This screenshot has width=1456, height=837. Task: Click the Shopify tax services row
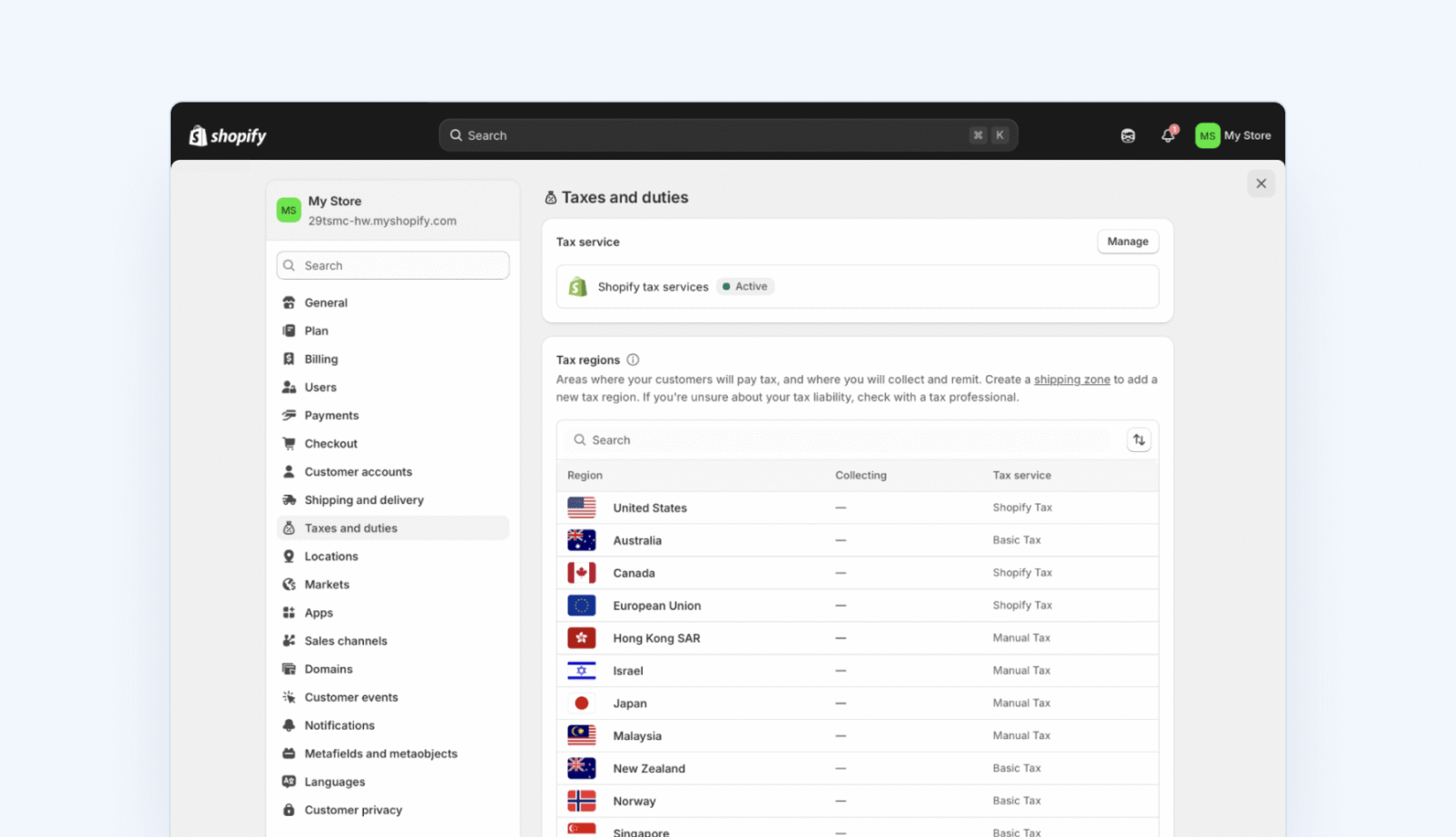coord(857,286)
